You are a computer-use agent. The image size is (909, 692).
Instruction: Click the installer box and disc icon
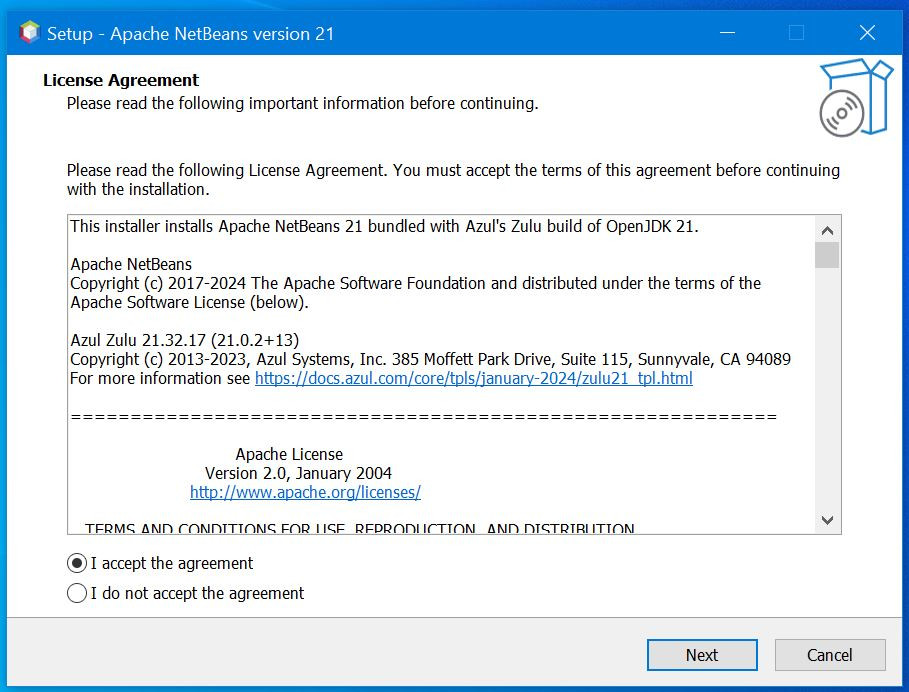tap(853, 97)
